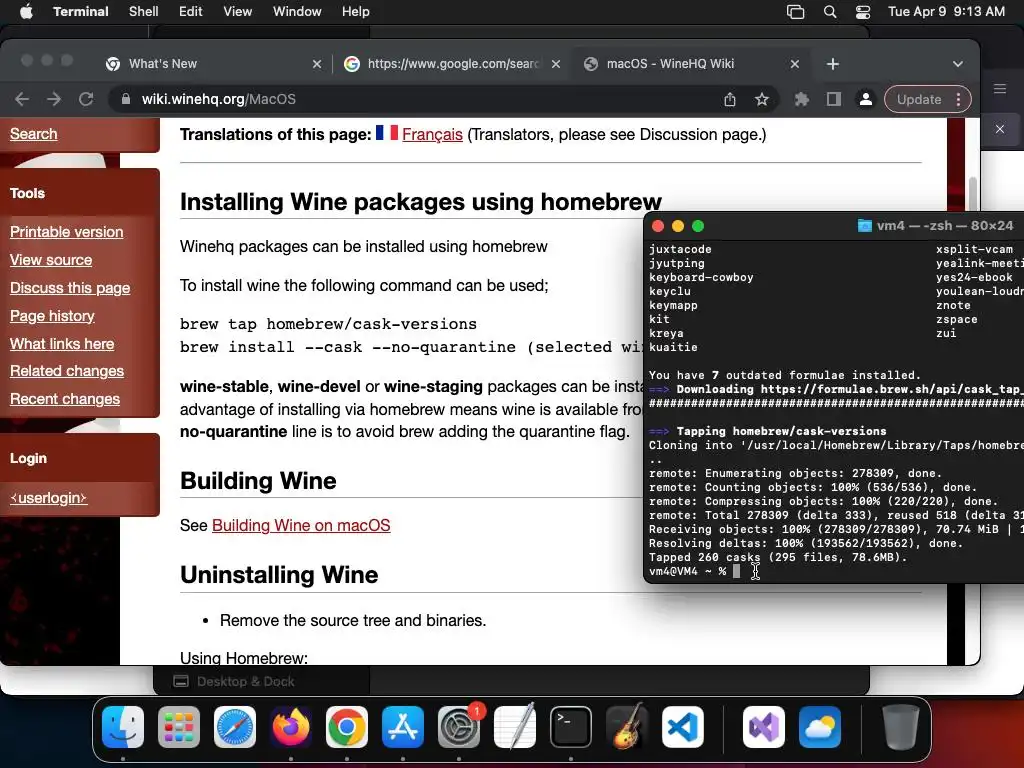1024x768 pixels.
Task: Click the wiki.winehq.org address bar
Action: 418,99
